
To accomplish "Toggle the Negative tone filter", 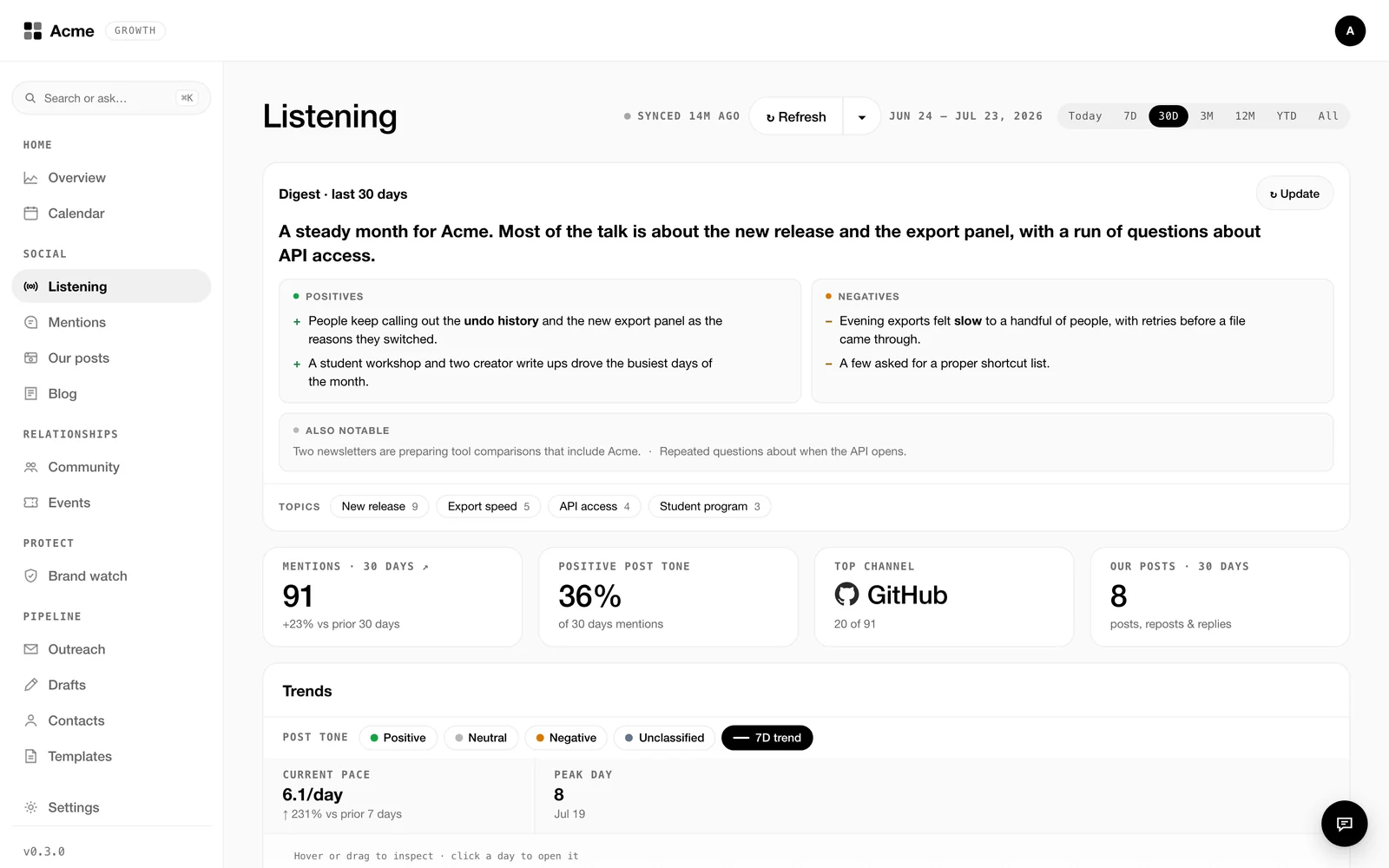I will click(x=566, y=738).
